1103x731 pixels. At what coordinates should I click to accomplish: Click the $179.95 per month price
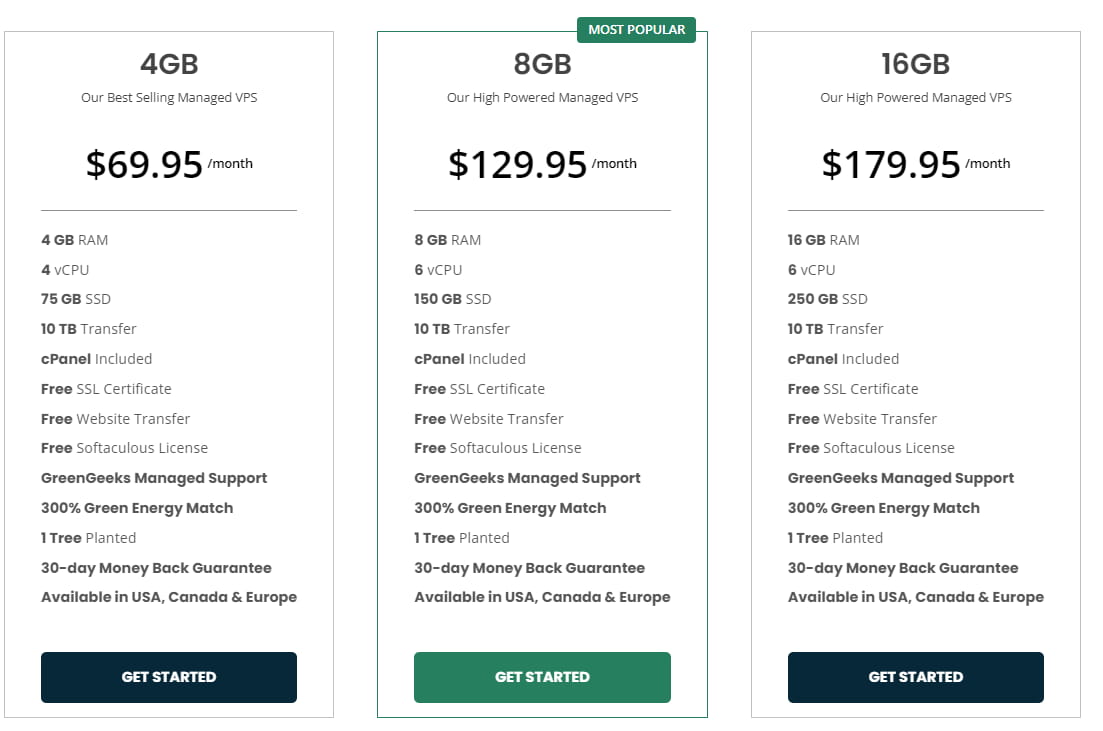pos(891,165)
